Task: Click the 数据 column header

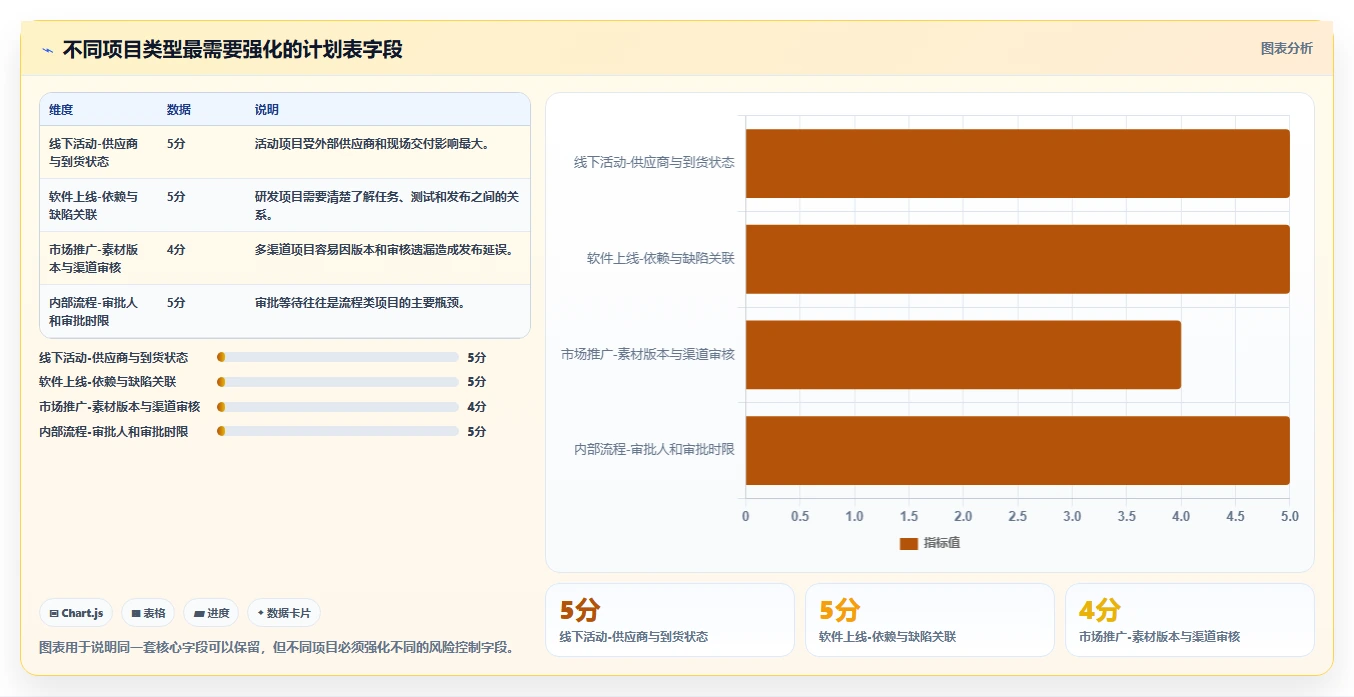Action: (179, 109)
